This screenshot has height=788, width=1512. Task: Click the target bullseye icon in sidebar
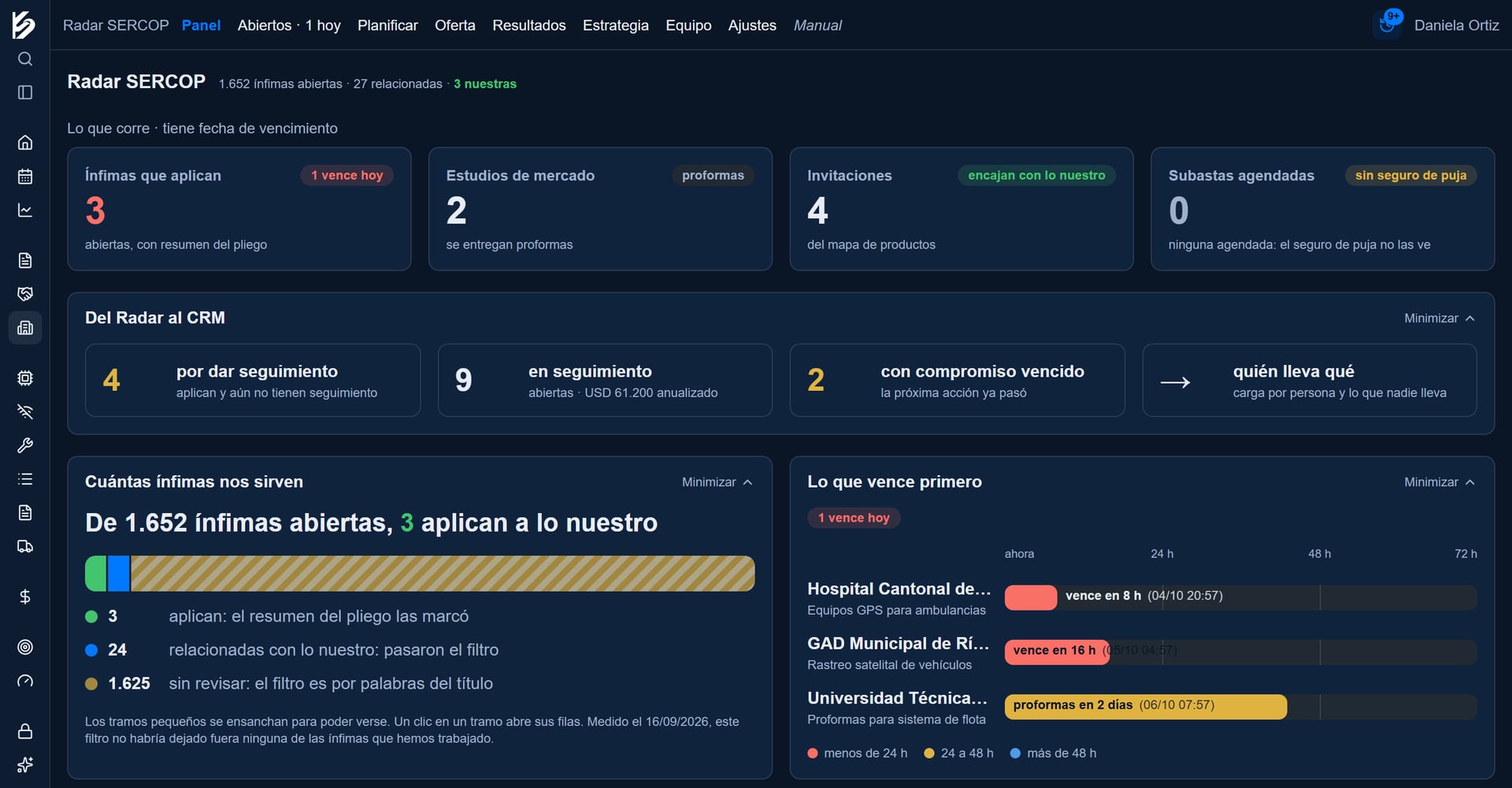(25, 647)
